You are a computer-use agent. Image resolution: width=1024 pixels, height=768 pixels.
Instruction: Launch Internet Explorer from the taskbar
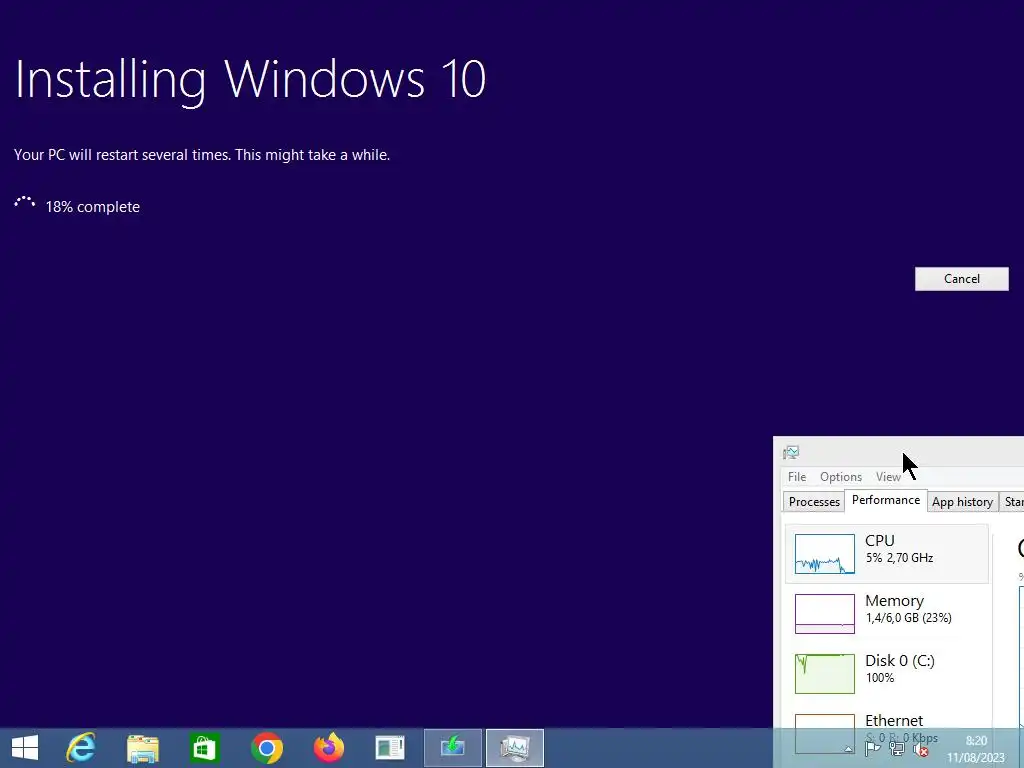pos(81,748)
